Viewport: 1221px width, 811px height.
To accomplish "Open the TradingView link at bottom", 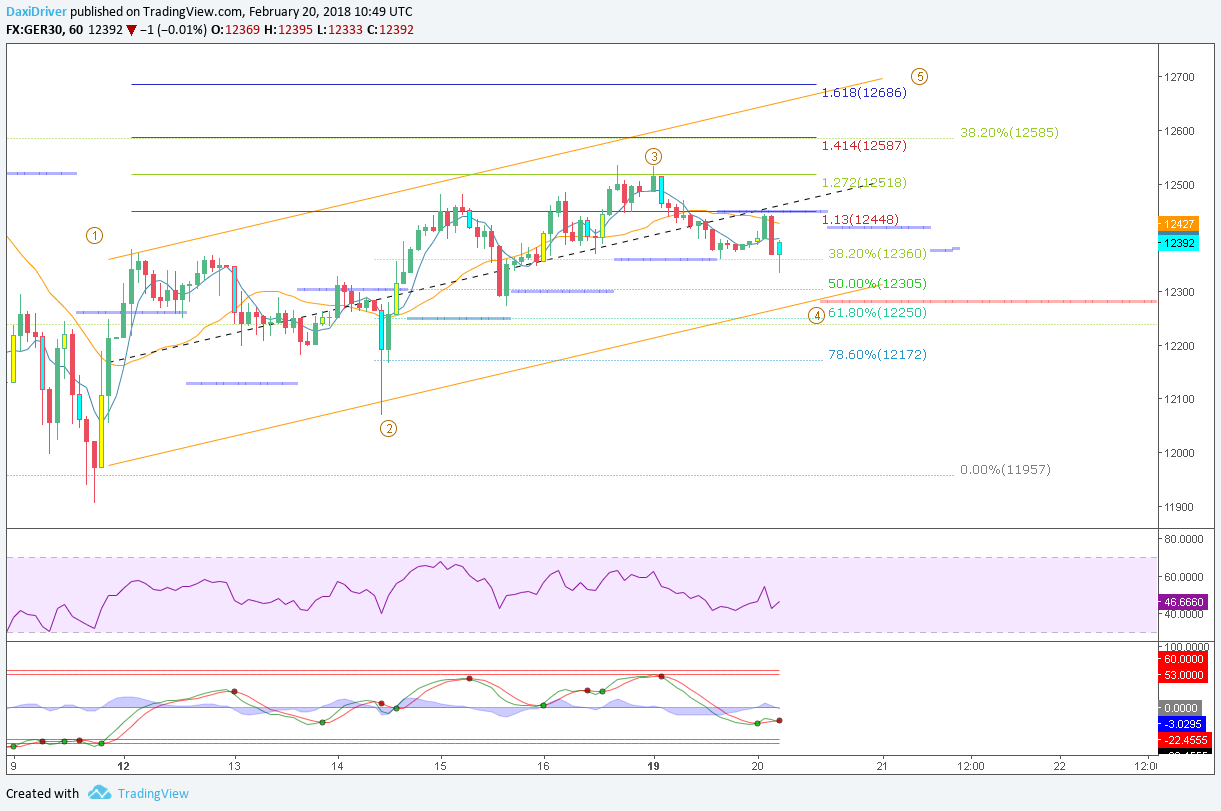I will 152,794.
